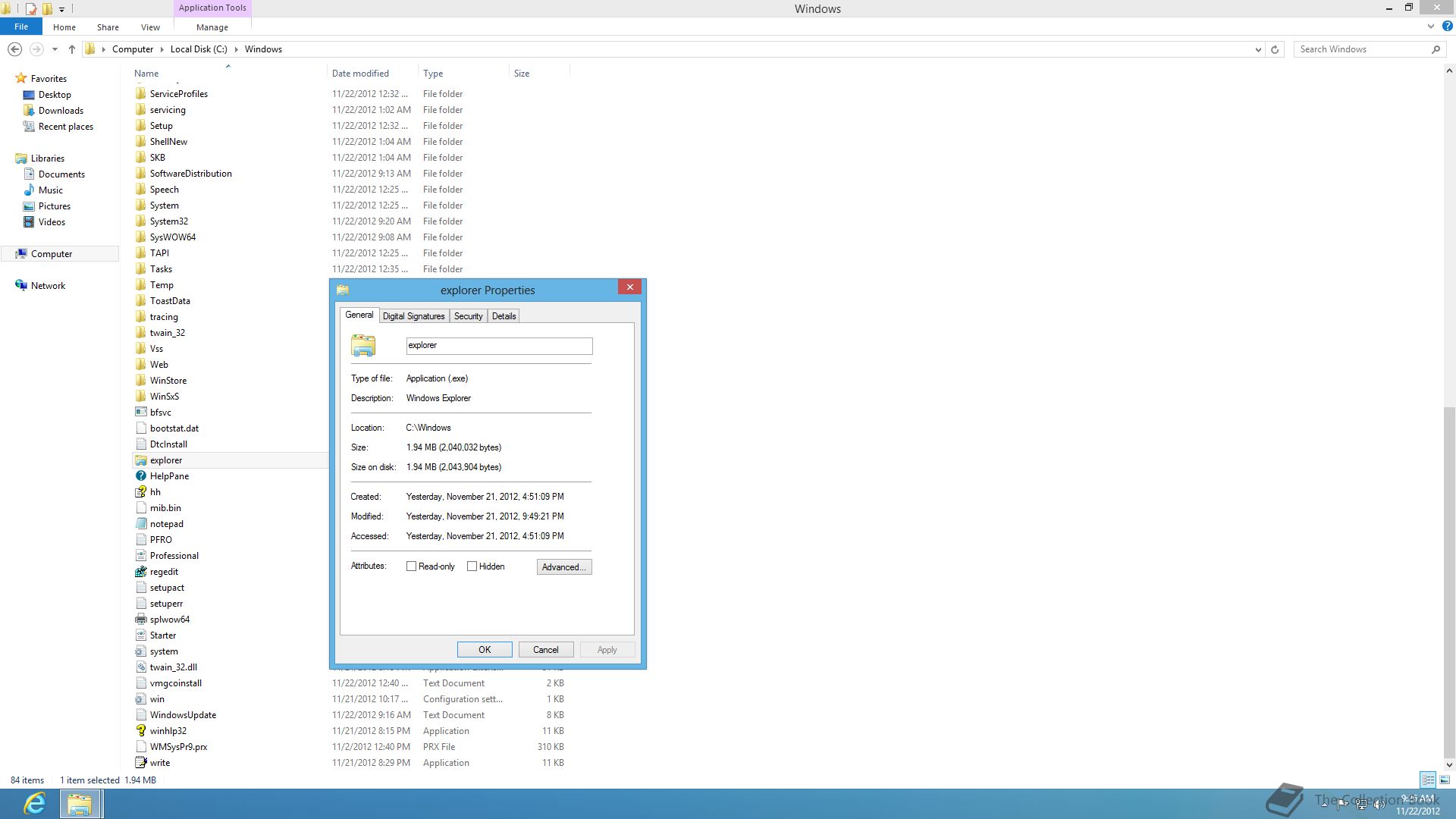This screenshot has height=819, width=1456.
Task: Expand Local Disk (C:) breadcrumb arrow
Action: (x=236, y=49)
